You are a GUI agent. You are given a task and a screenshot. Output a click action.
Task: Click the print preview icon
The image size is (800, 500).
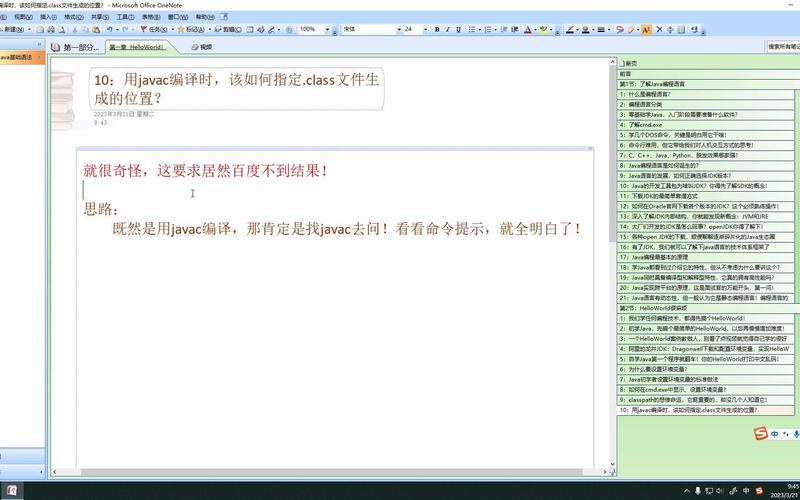(x=61, y=30)
